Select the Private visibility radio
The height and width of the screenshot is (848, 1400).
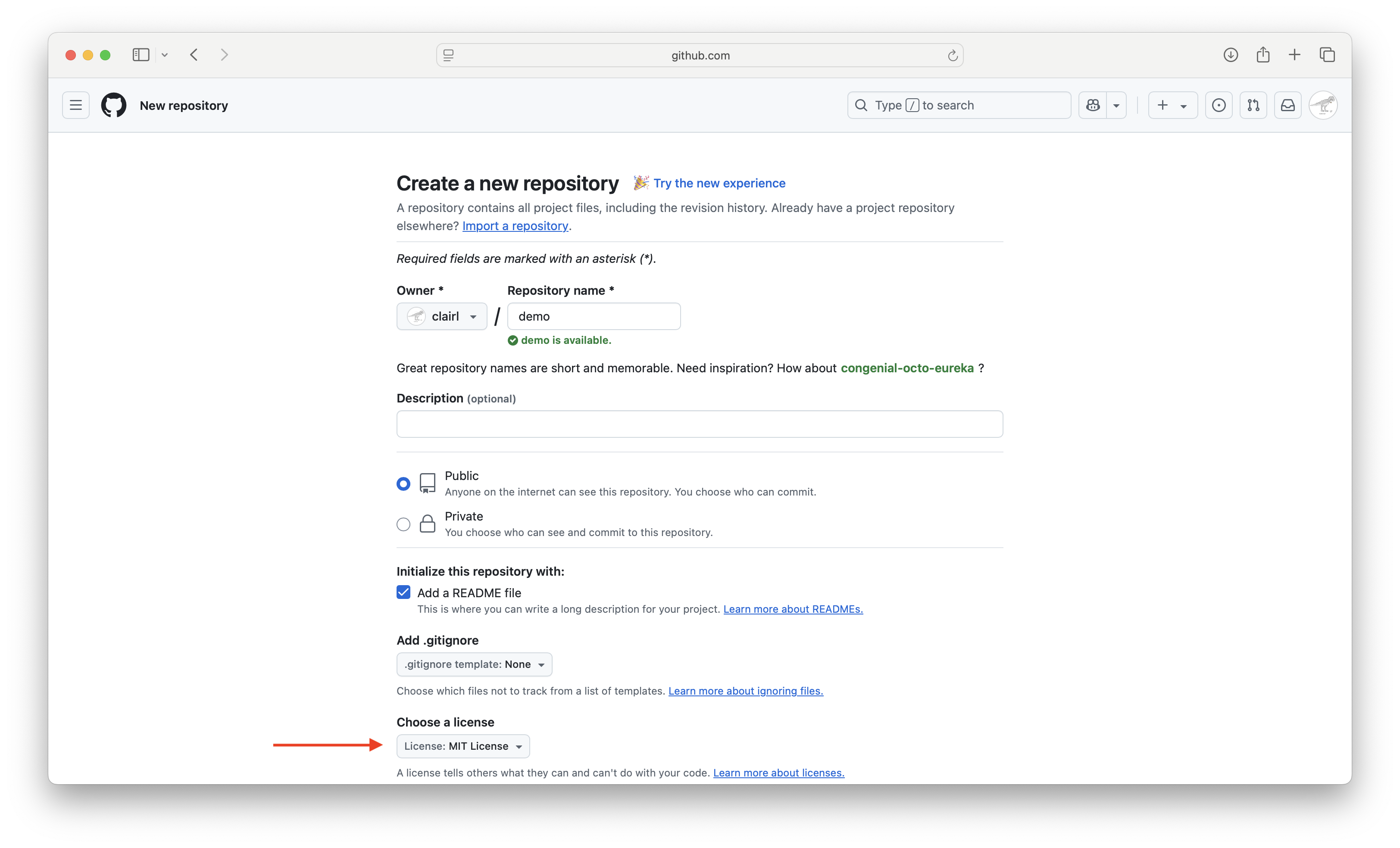(403, 524)
